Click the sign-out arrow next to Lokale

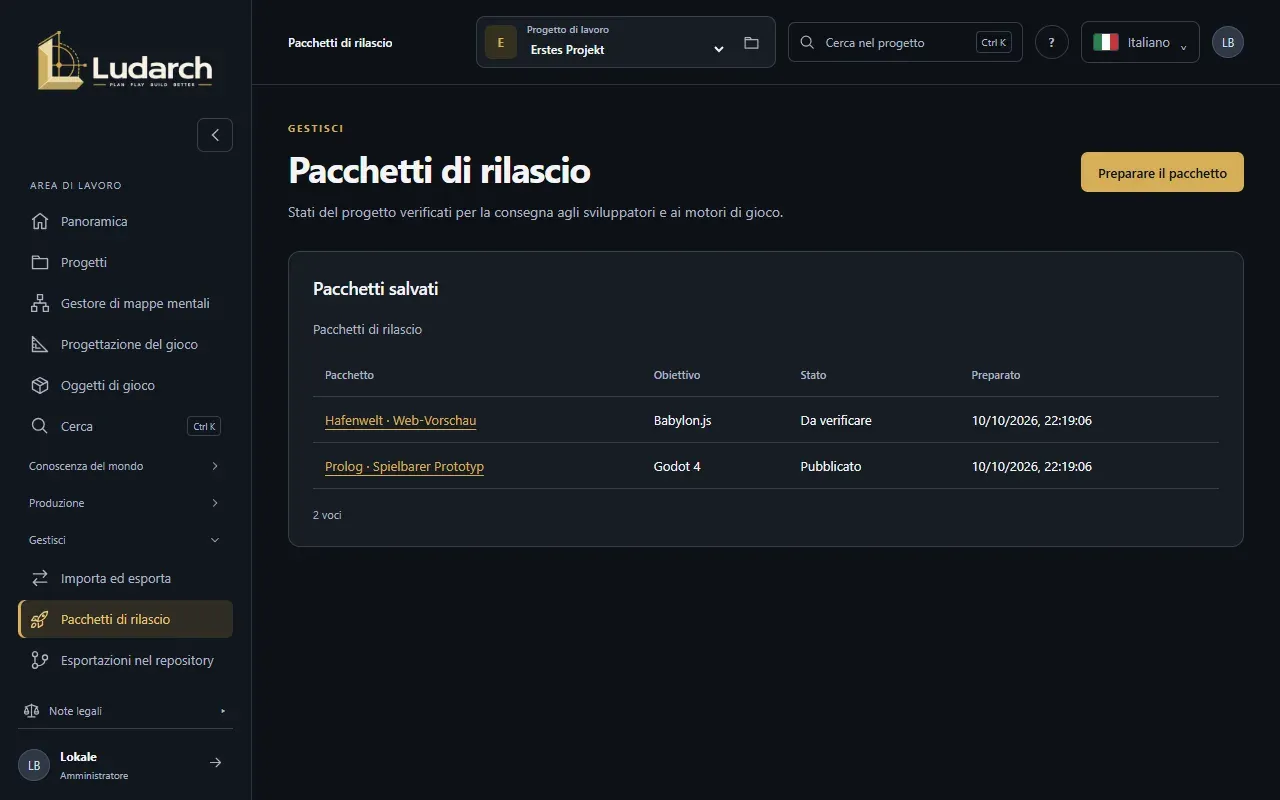click(215, 763)
